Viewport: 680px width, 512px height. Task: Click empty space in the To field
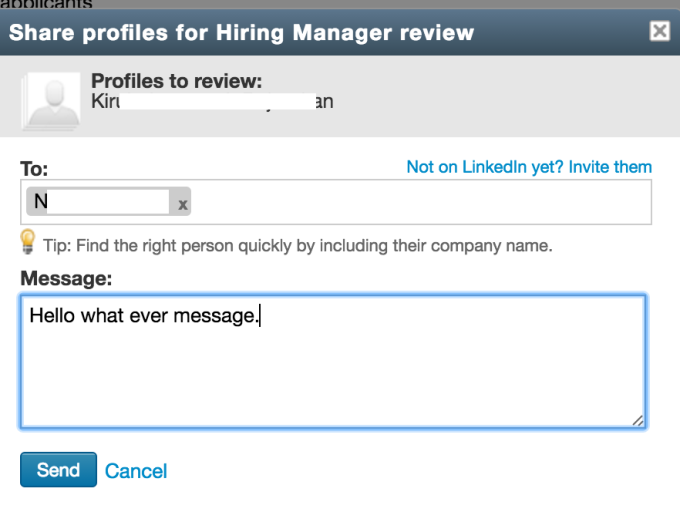click(420, 203)
